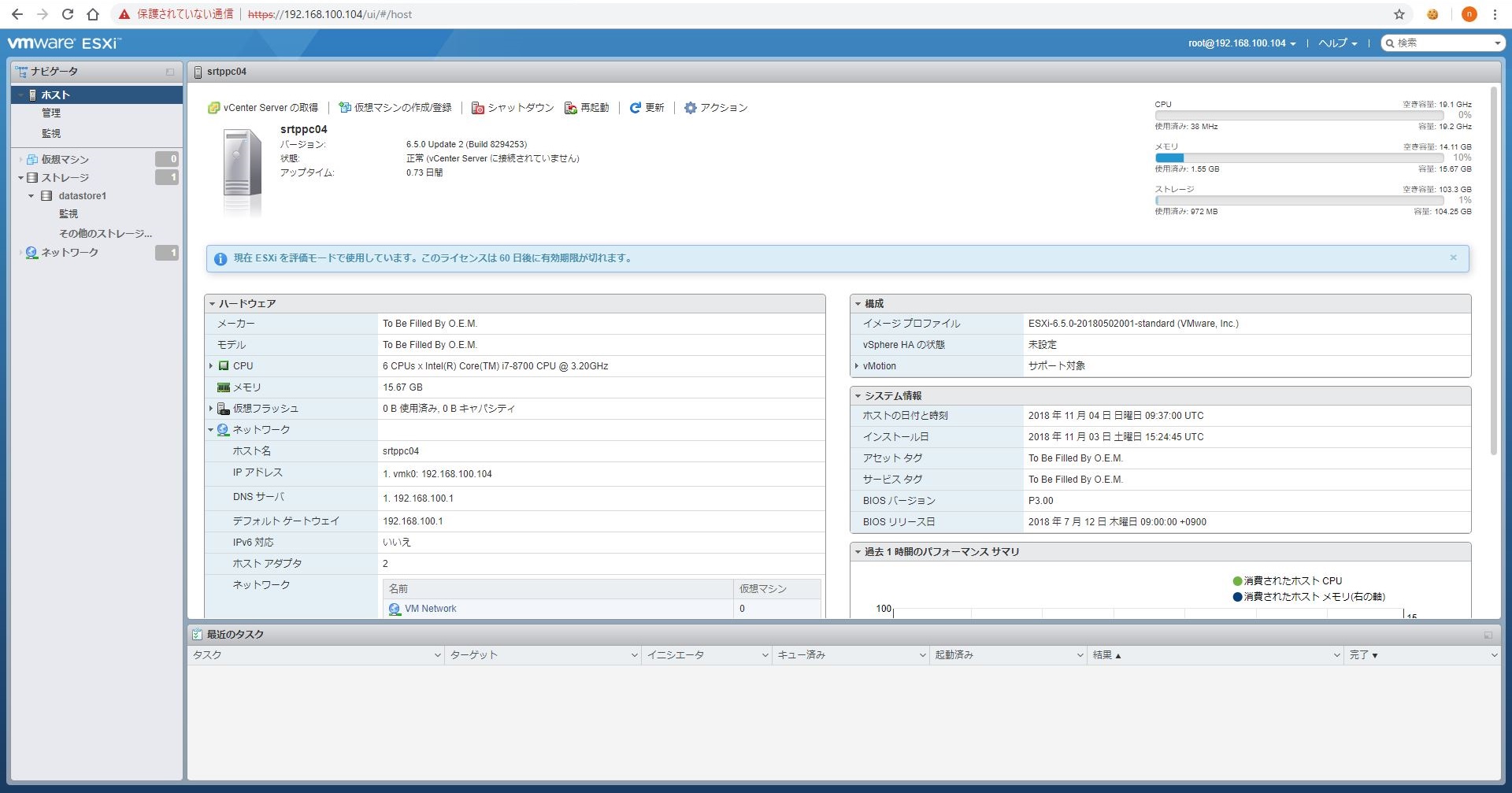Image resolution: width=1512 pixels, height=793 pixels.
Task: Click the VMware ESXi logo
Action: tap(65, 43)
